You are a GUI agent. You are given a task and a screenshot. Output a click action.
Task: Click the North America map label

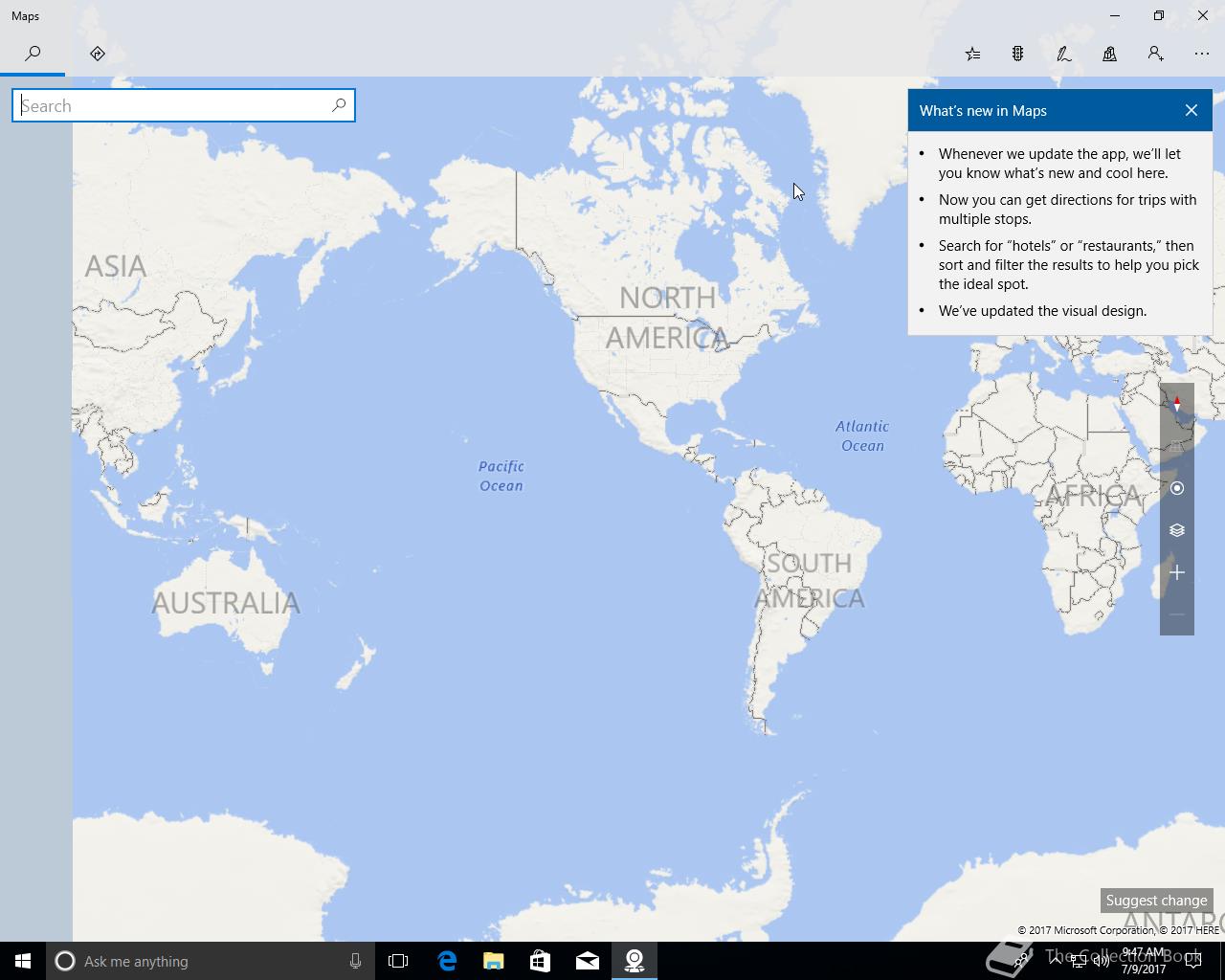668,318
